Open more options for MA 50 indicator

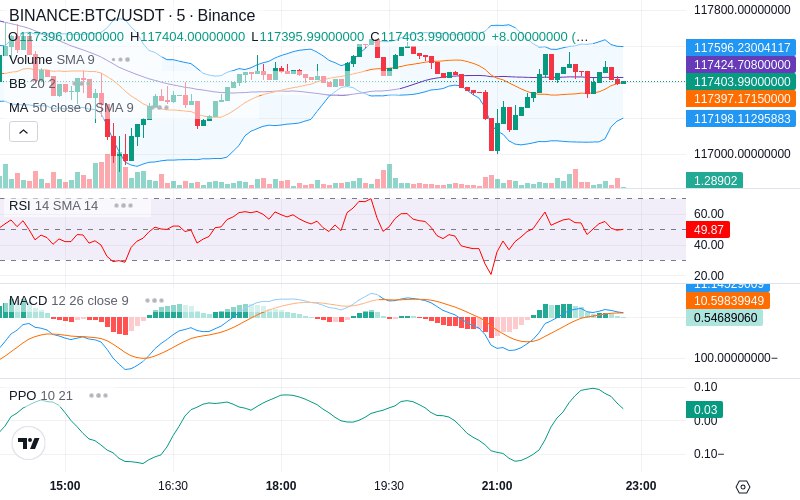pos(162,108)
